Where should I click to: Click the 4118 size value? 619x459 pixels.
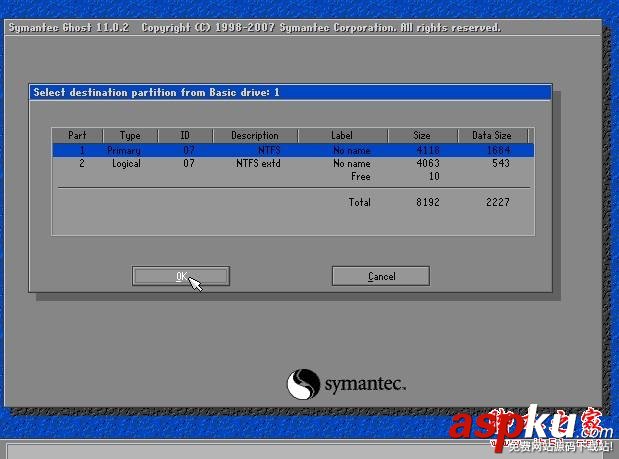428,150
